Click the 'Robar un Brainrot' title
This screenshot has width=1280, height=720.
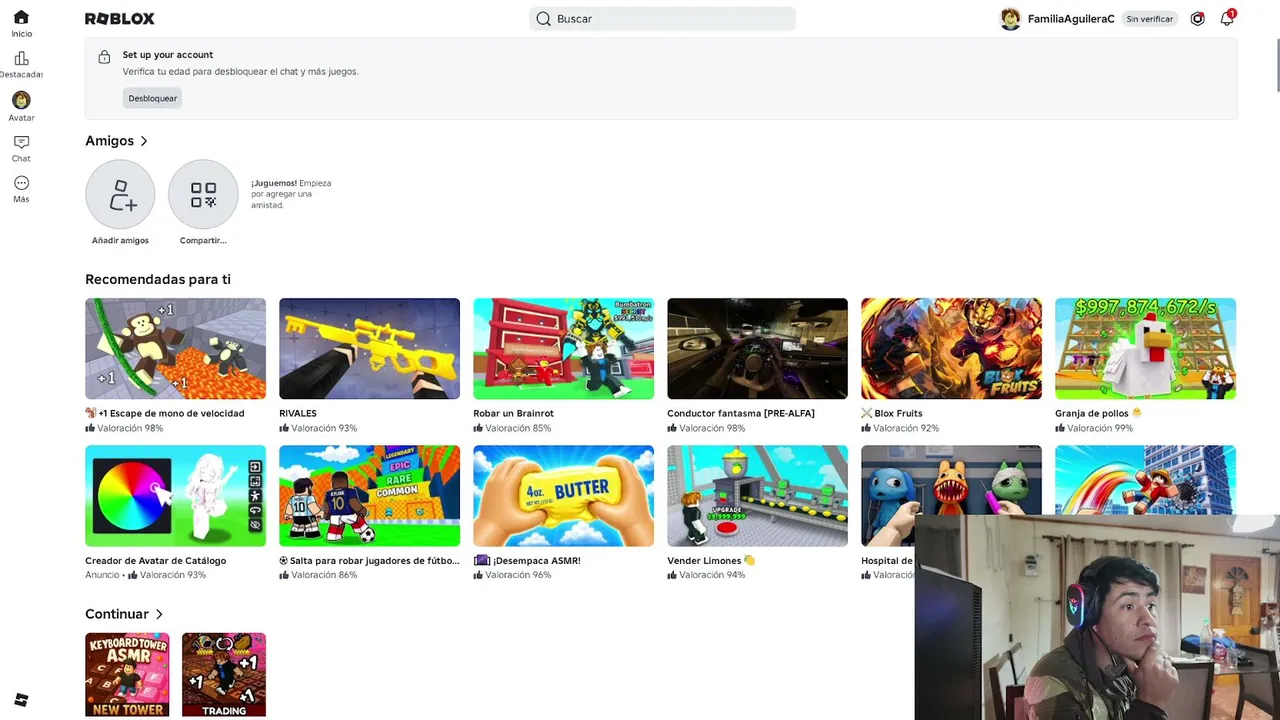click(x=513, y=413)
